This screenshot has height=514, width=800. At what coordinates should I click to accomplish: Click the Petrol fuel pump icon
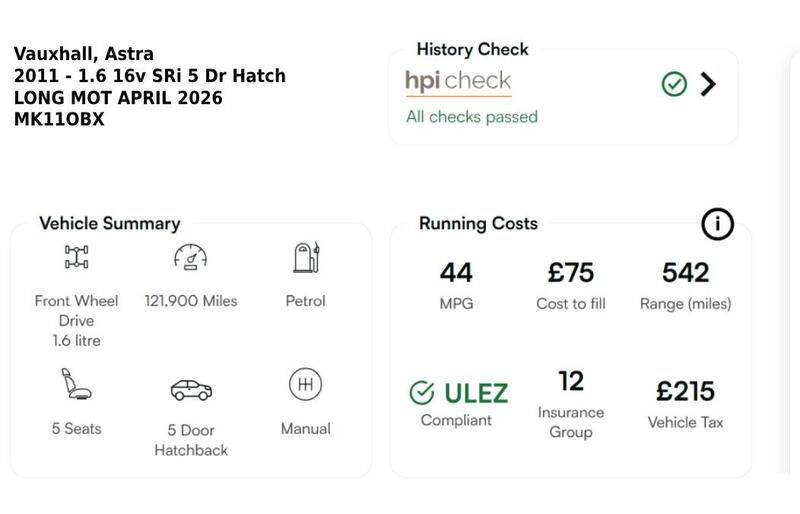[306, 257]
